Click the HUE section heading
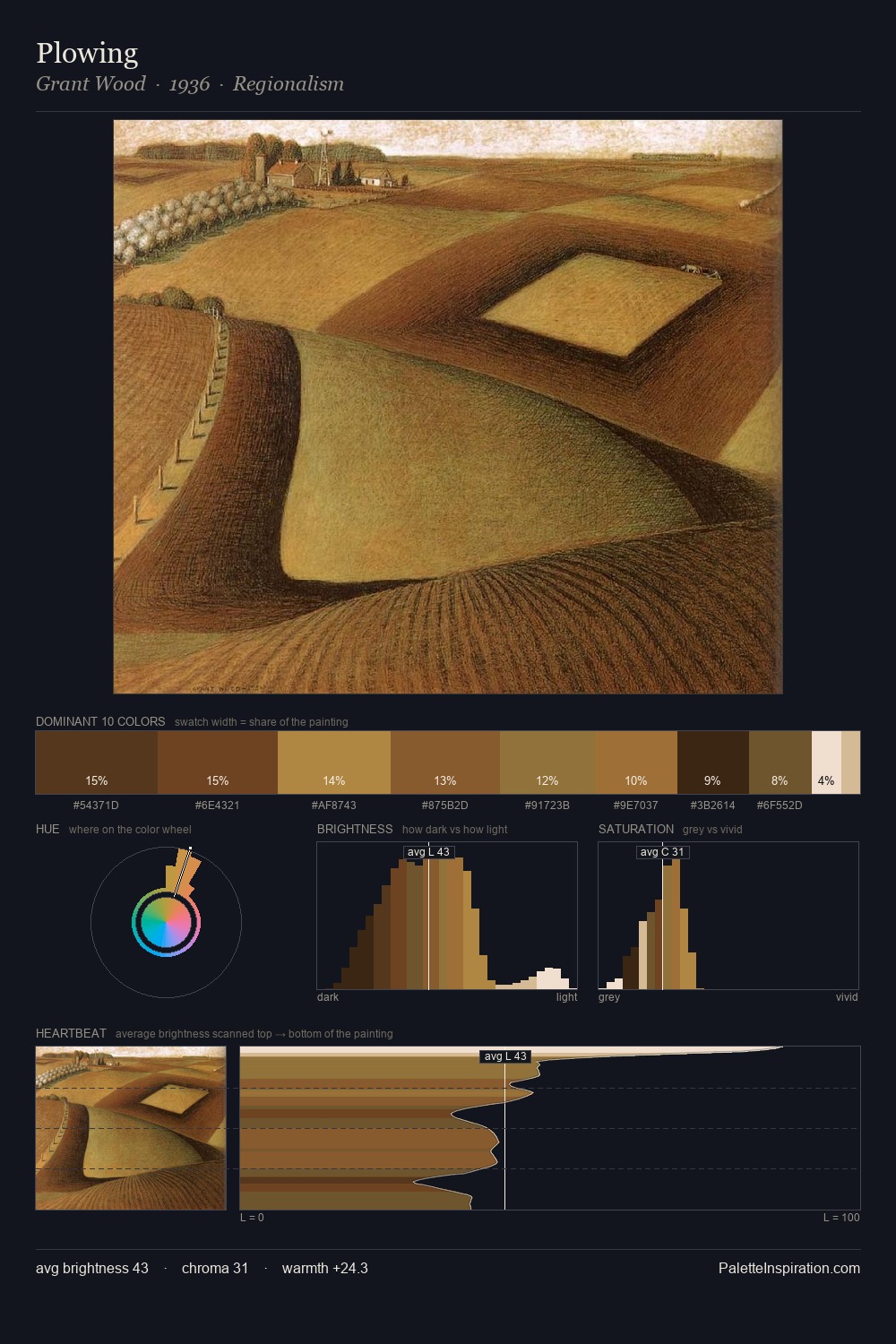 [47, 829]
